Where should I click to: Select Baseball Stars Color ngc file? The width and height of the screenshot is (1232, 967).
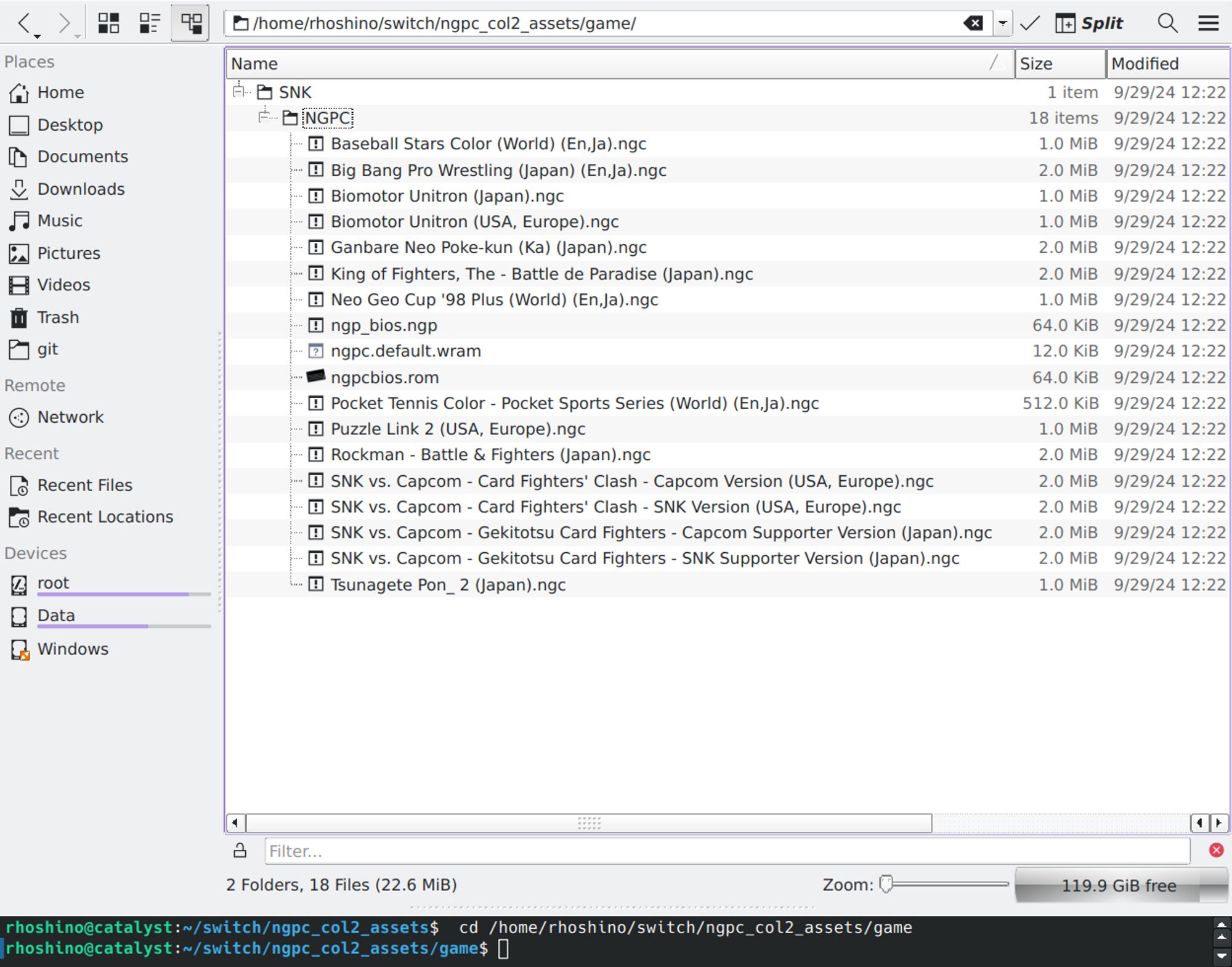pos(488,144)
